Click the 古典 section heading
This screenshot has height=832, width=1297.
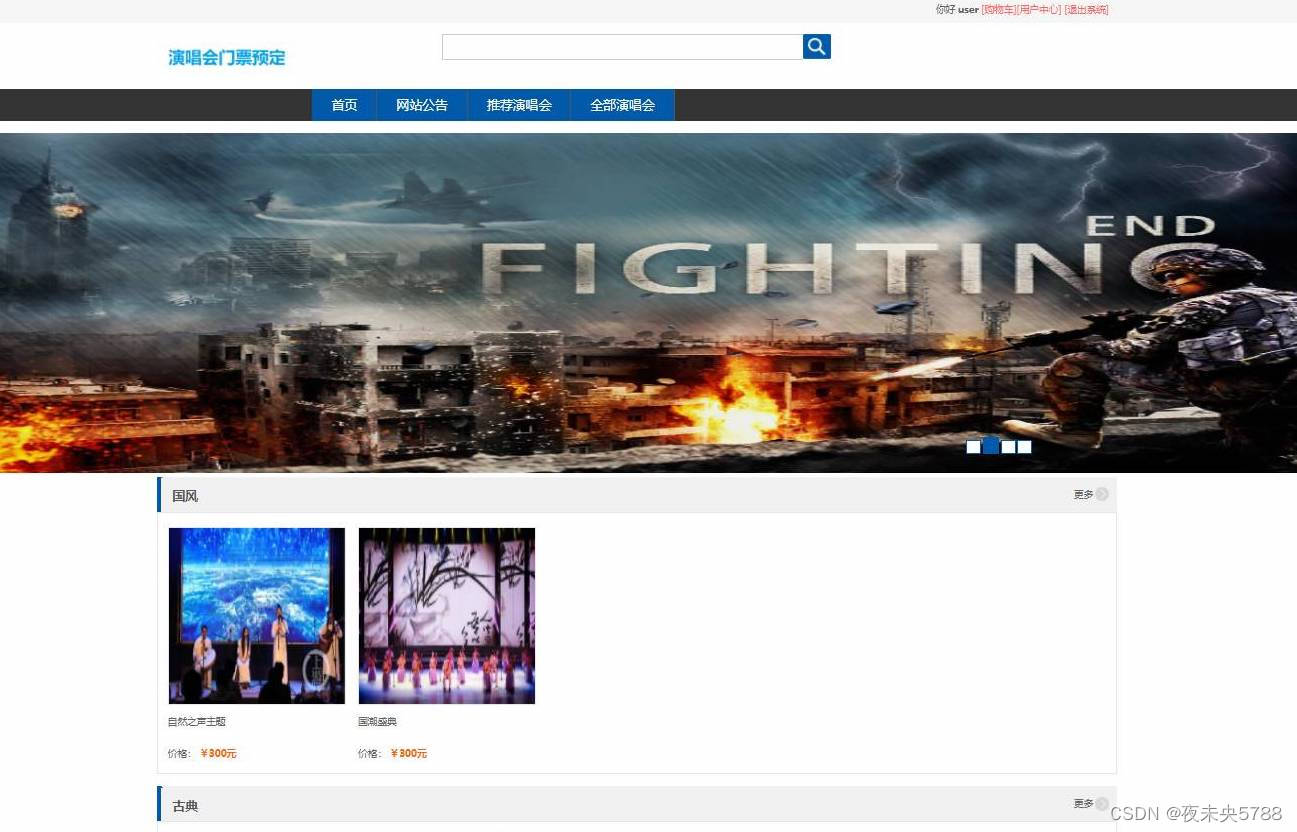185,805
